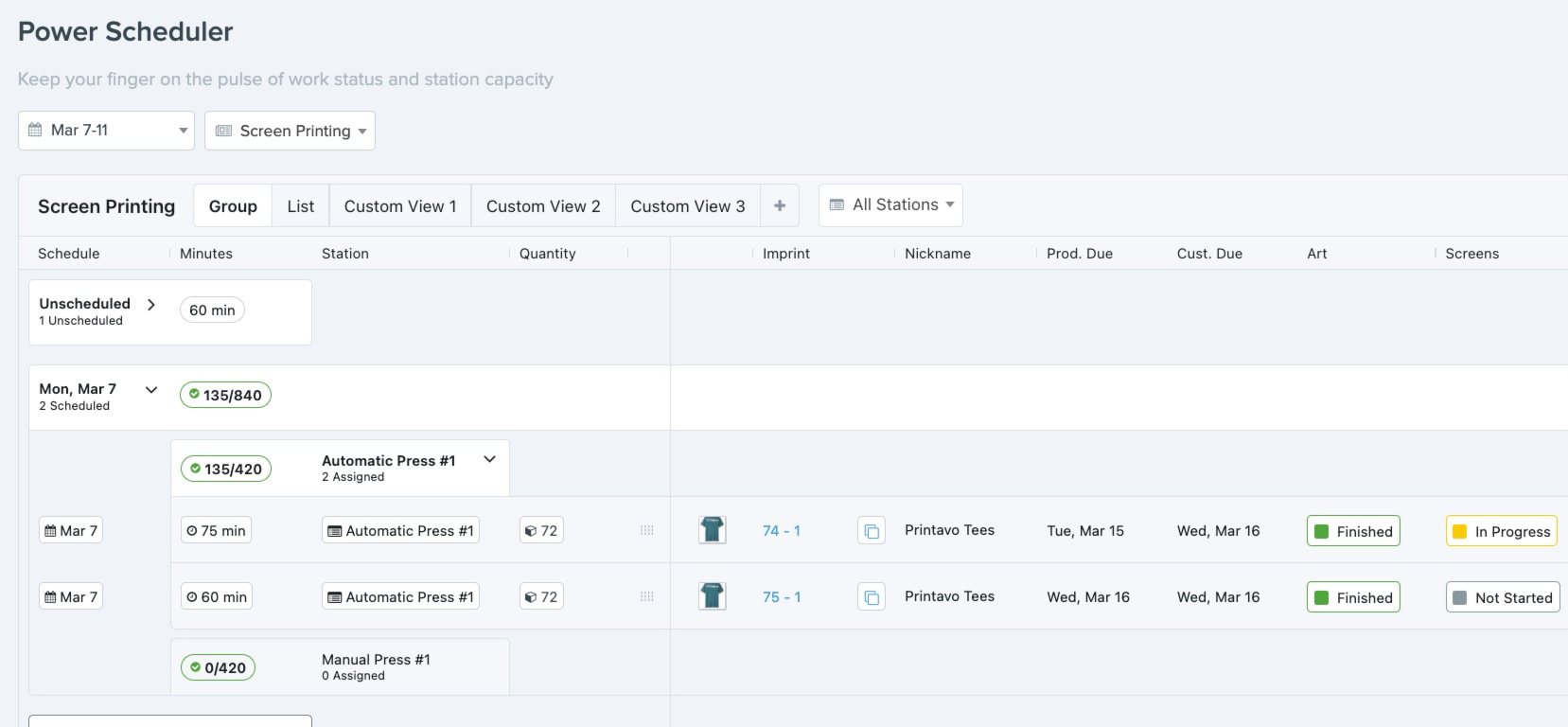Click the 0/420 capacity badge for Manual Press #1

click(218, 667)
